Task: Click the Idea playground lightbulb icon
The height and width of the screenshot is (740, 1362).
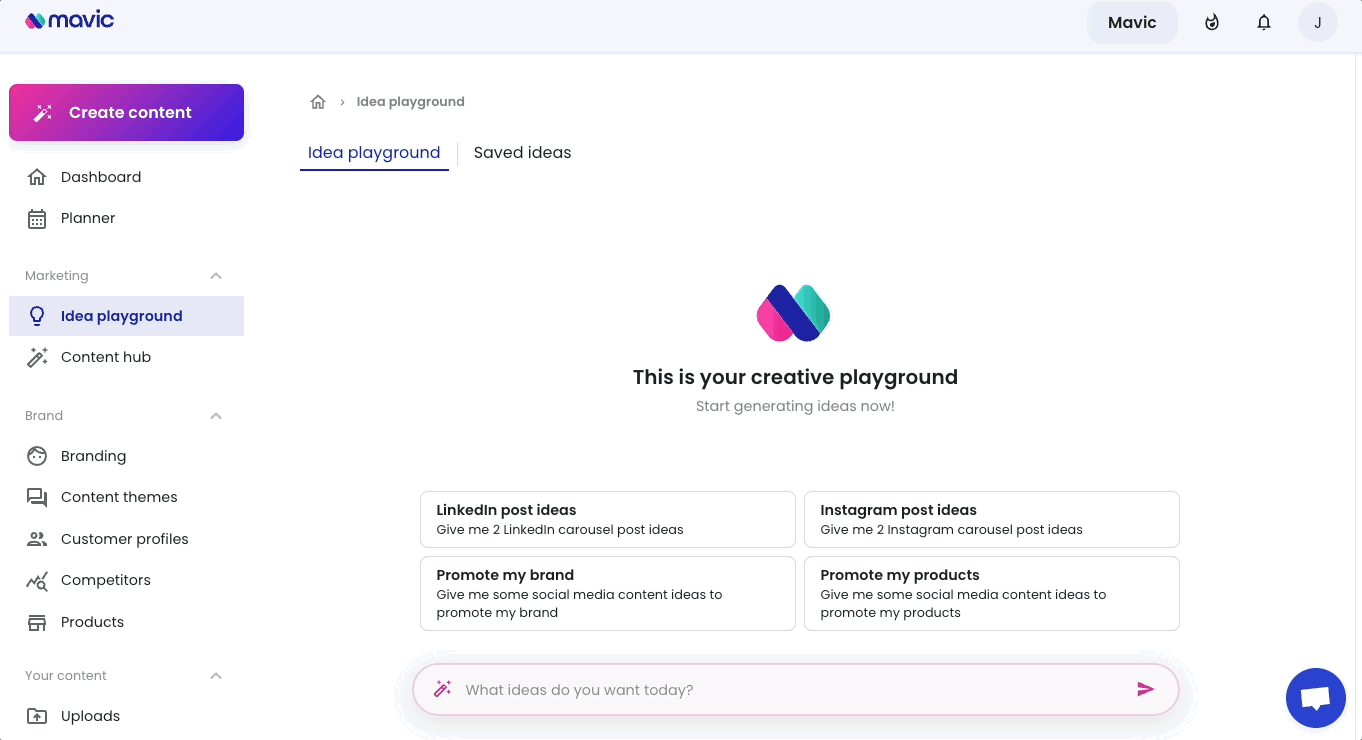Action: pos(37,316)
